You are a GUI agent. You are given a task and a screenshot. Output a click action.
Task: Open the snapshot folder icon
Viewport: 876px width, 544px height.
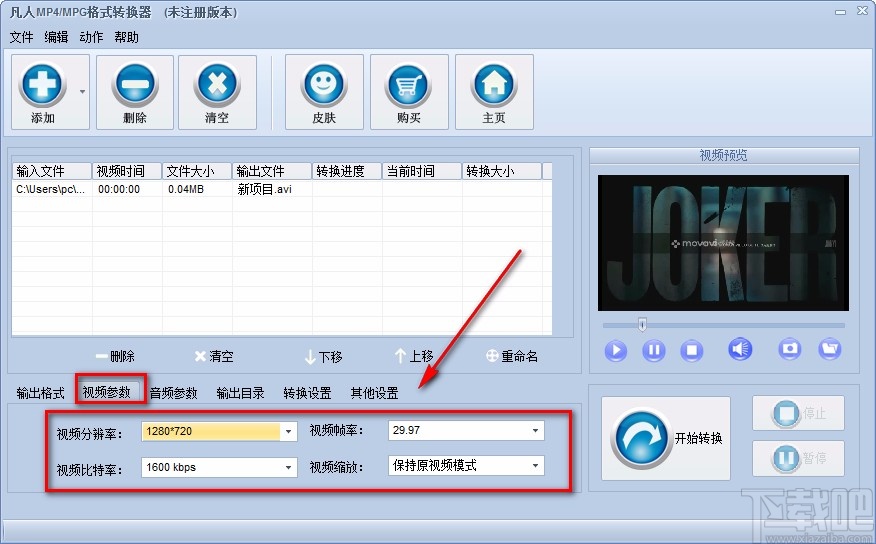(x=830, y=349)
